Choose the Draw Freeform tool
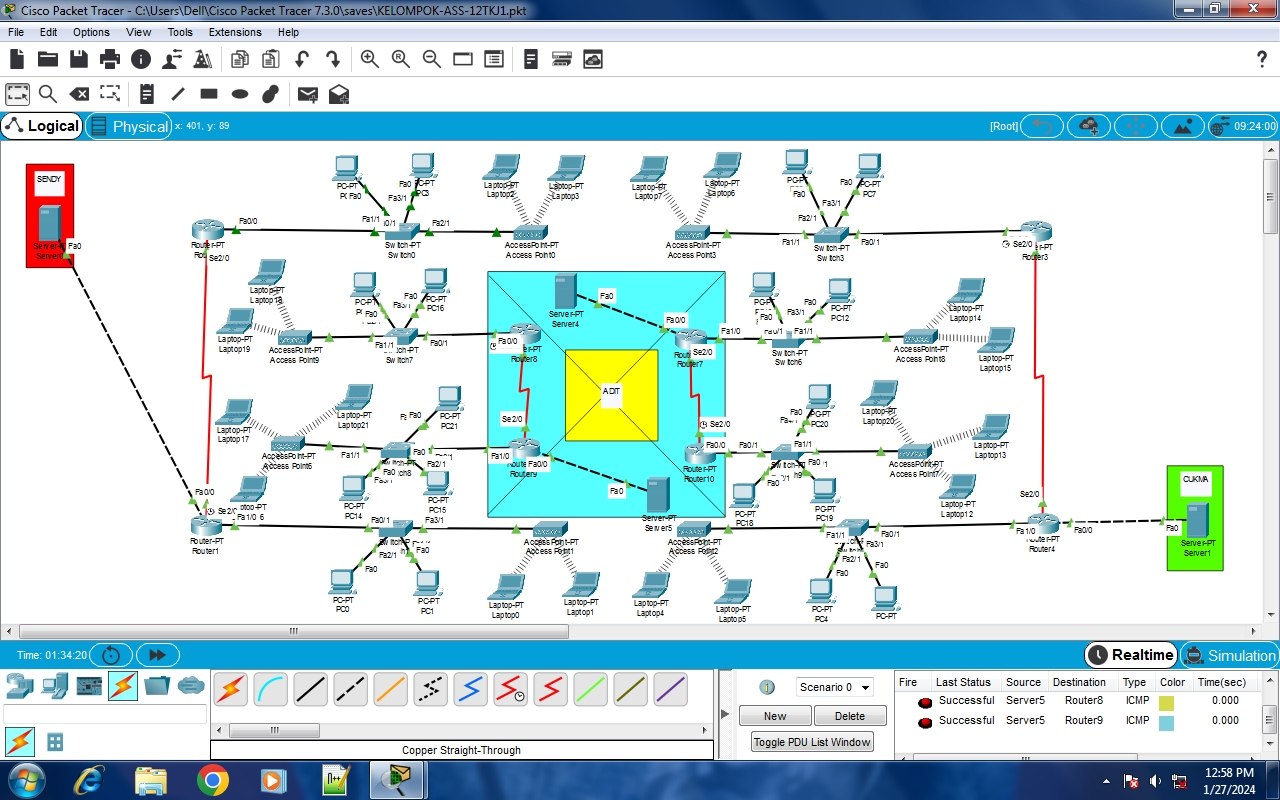Image resolution: width=1280 pixels, height=800 pixels. 270,94
